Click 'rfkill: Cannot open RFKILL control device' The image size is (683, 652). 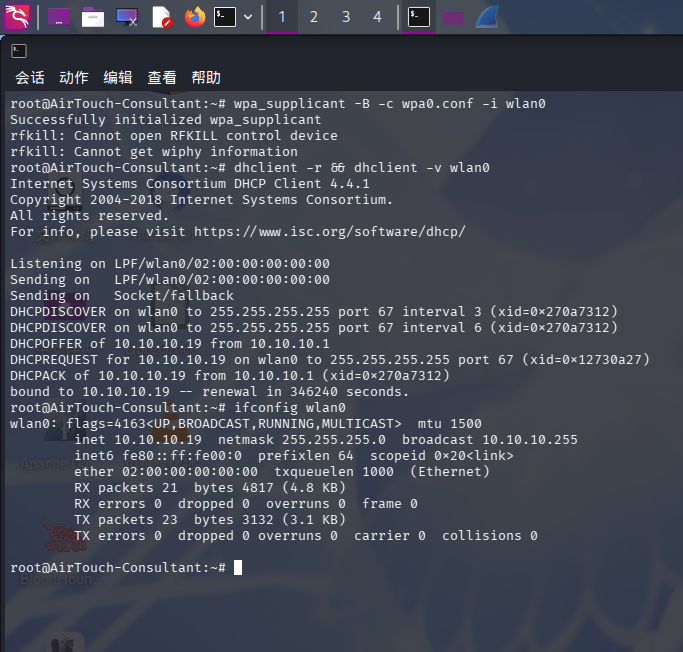tap(174, 136)
